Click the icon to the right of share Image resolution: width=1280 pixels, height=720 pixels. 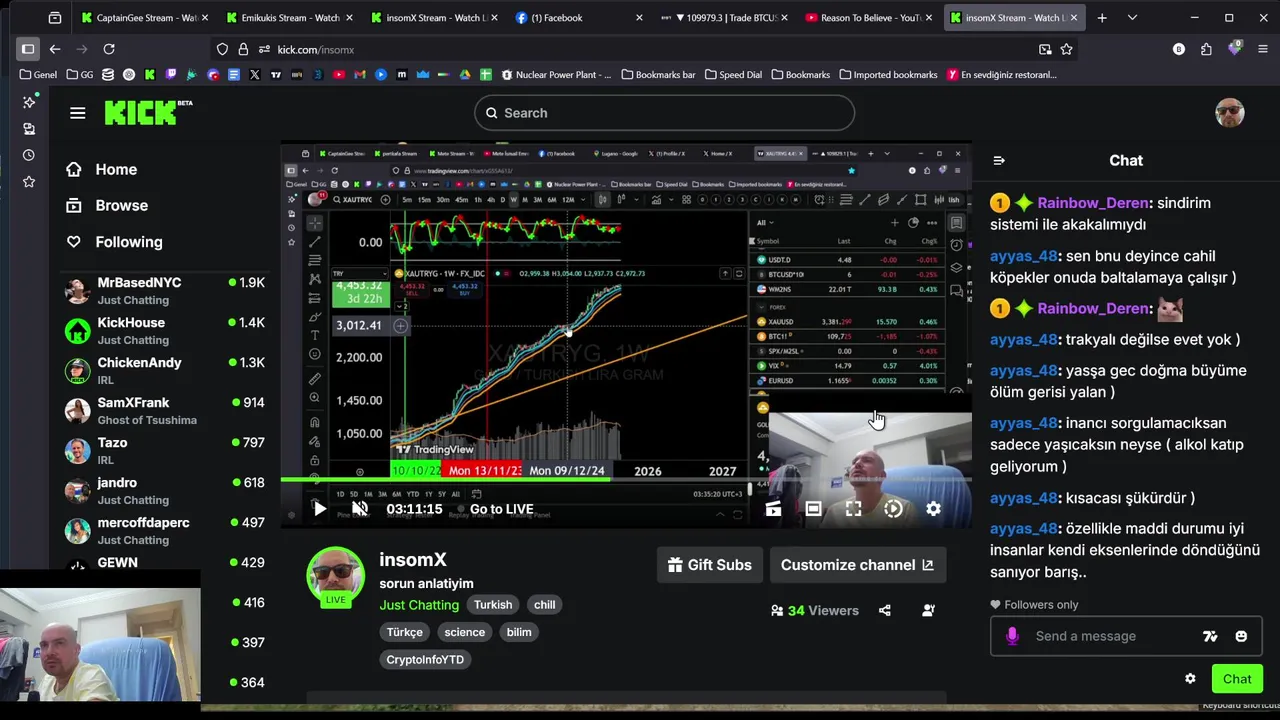(928, 610)
